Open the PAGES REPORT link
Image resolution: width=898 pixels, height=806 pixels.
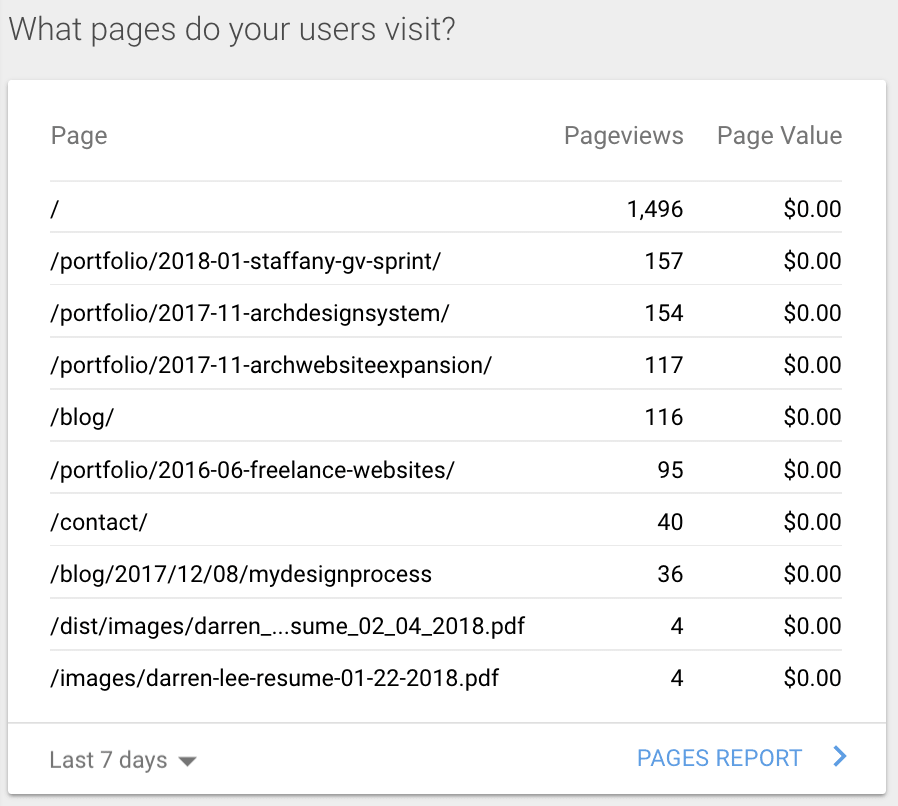pyautogui.click(x=719, y=758)
